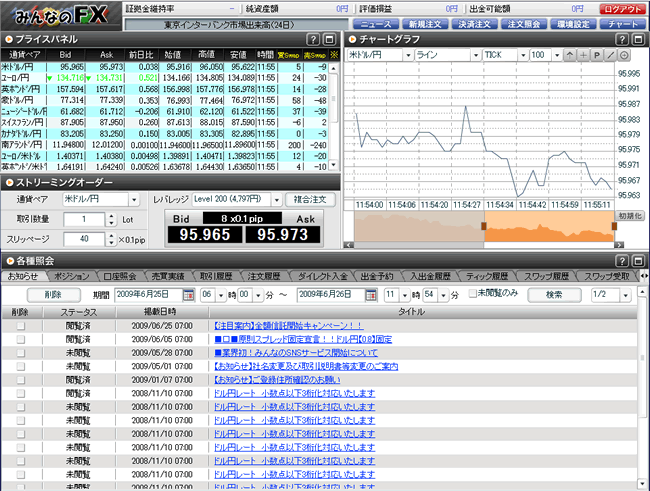Collapse the streaming order panel header icon
Viewport: 650px width, 491px height.
tap(9, 182)
